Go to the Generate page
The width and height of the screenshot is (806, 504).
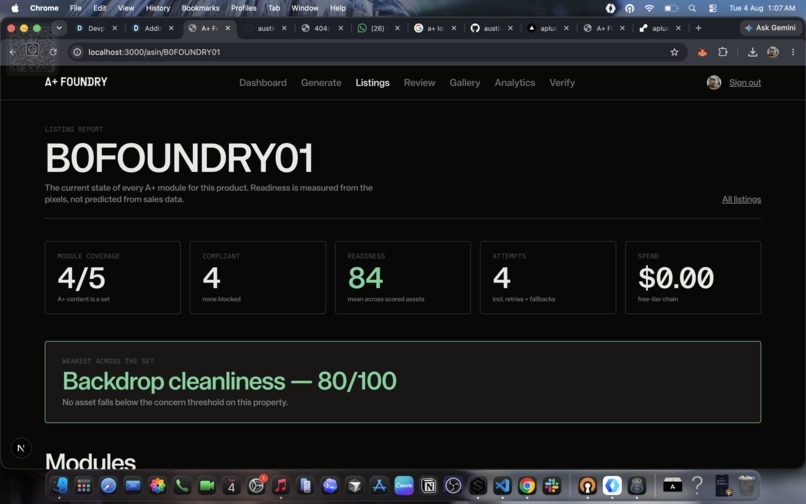pos(321,83)
